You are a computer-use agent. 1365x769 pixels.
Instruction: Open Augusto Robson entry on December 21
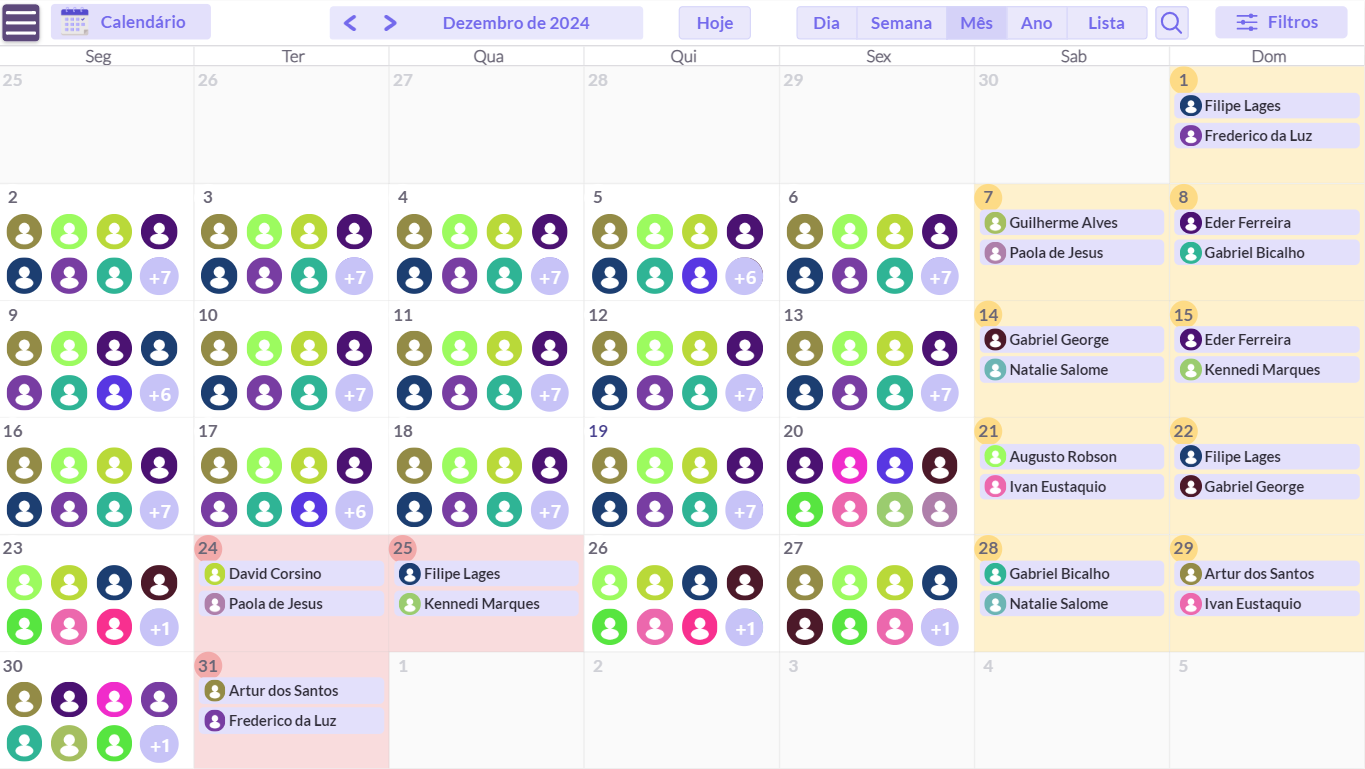click(1072, 457)
